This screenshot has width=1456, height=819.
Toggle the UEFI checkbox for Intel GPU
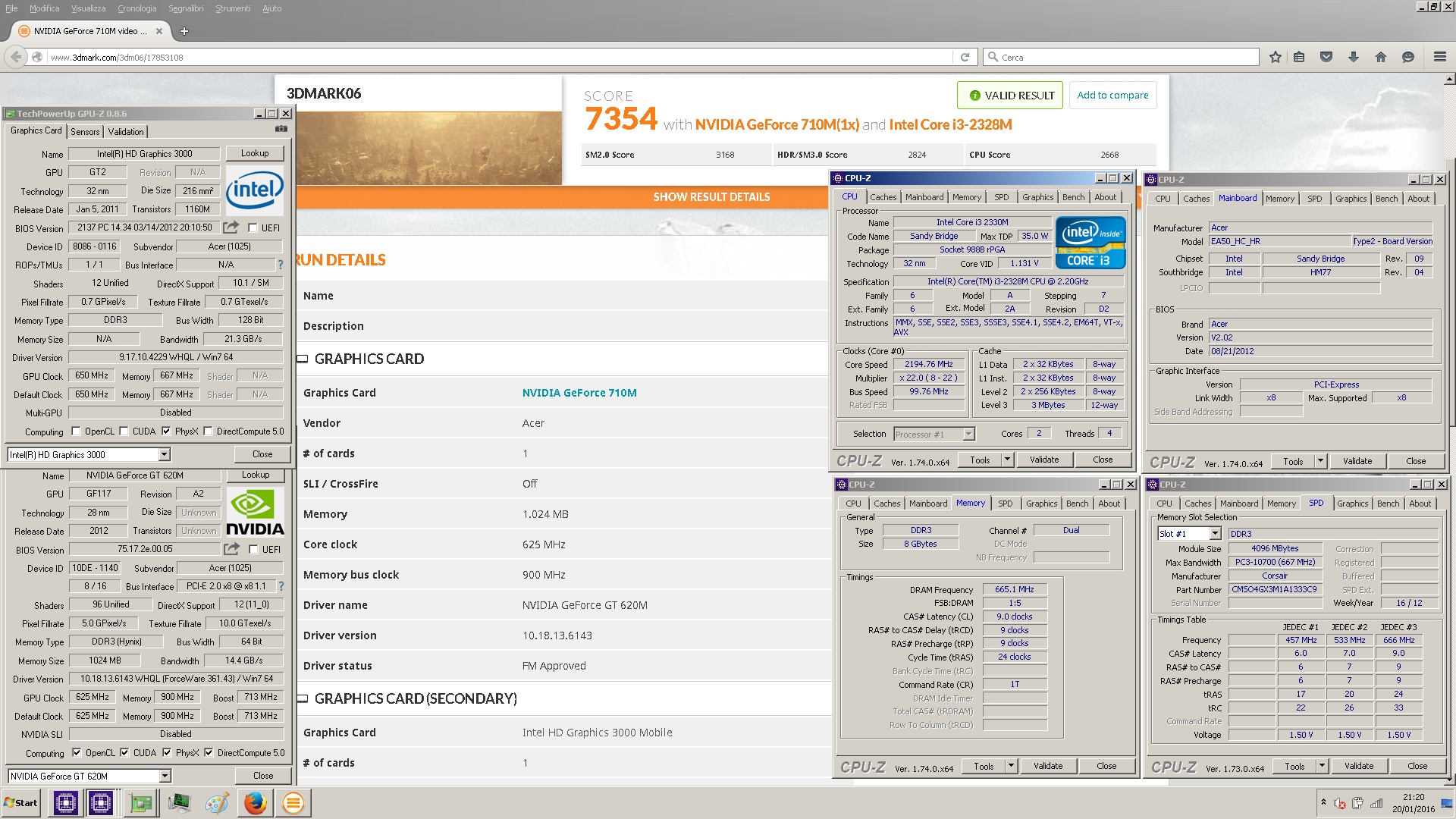253,227
